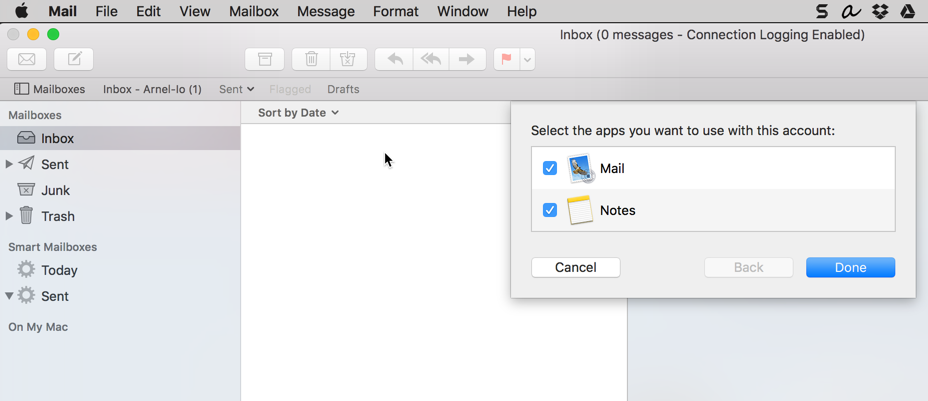Expand the Trash mailbox disclosure triangle
The width and height of the screenshot is (928, 401).
(x=9, y=216)
